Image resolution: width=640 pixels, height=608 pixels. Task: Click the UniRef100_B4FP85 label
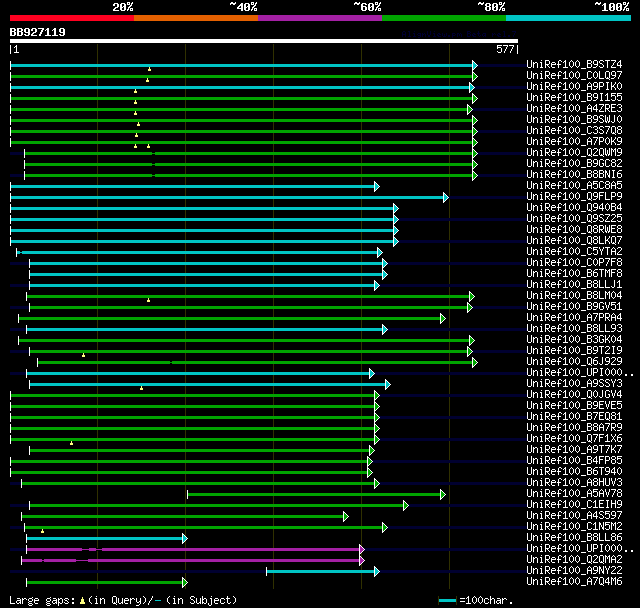pyautogui.click(x=574, y=461)
